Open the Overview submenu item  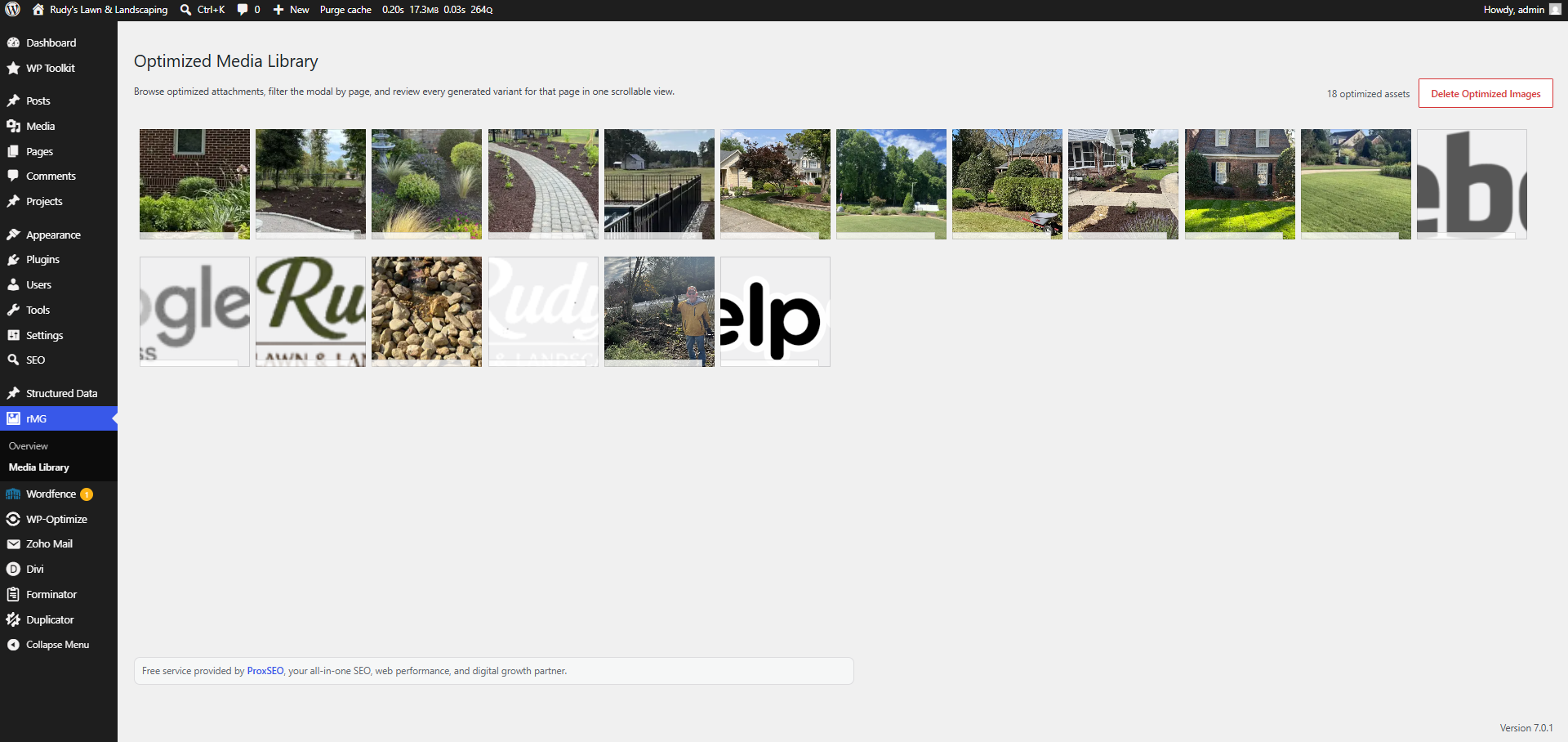click(29, 446)
